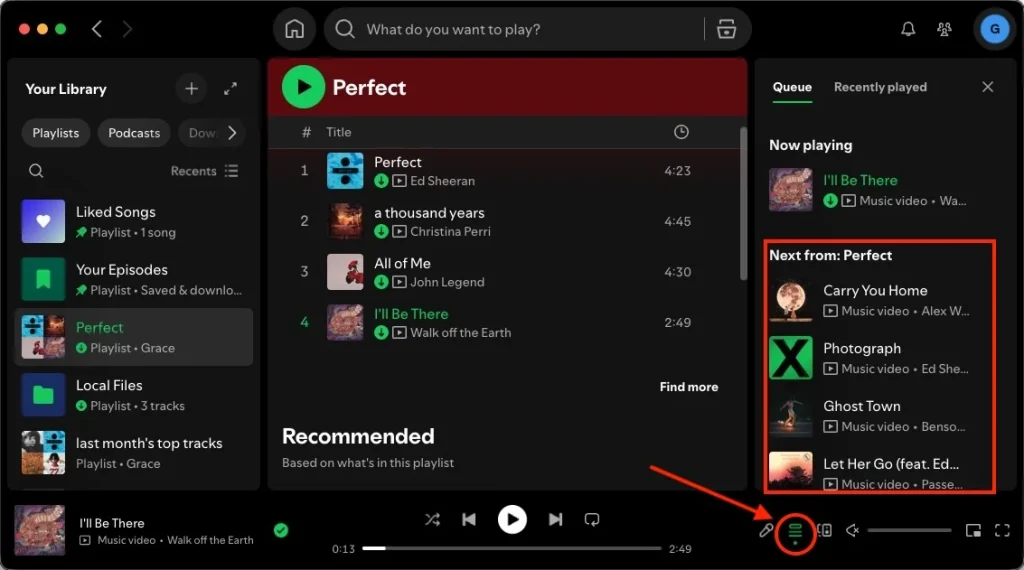
Task: Expand Your Library to full view
Action: tap(230, 89)
